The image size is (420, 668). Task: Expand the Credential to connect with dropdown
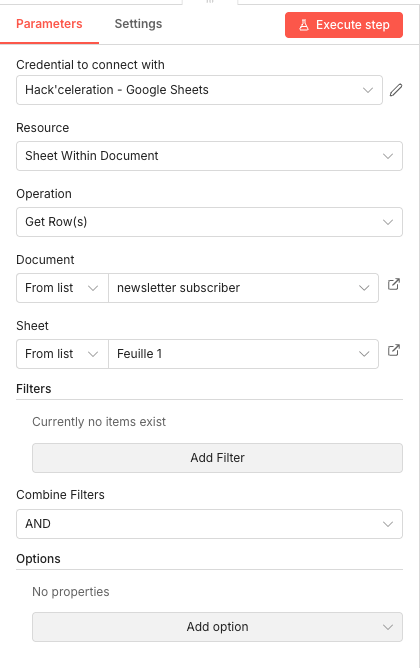click(368, 90)
